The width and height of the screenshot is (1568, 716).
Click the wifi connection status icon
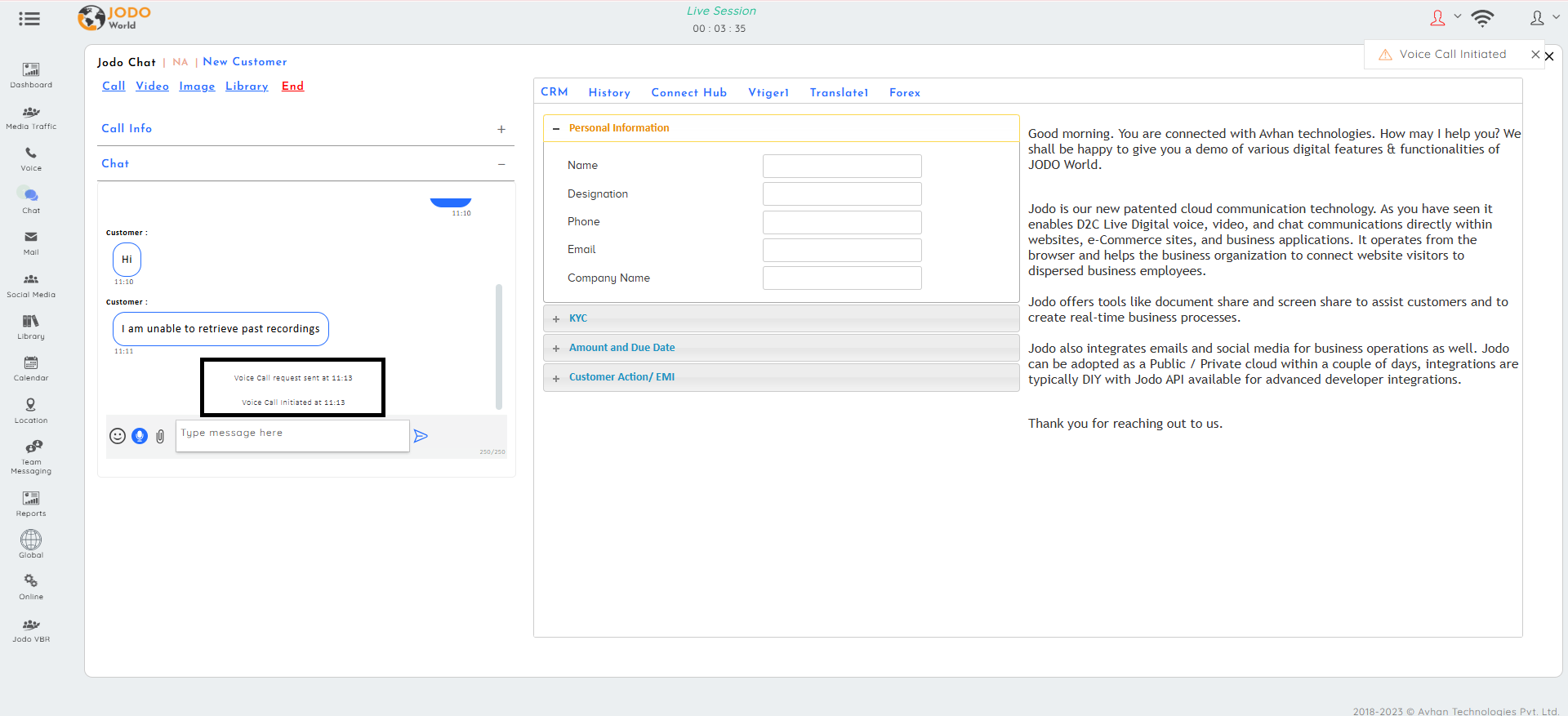point(1482,18)
